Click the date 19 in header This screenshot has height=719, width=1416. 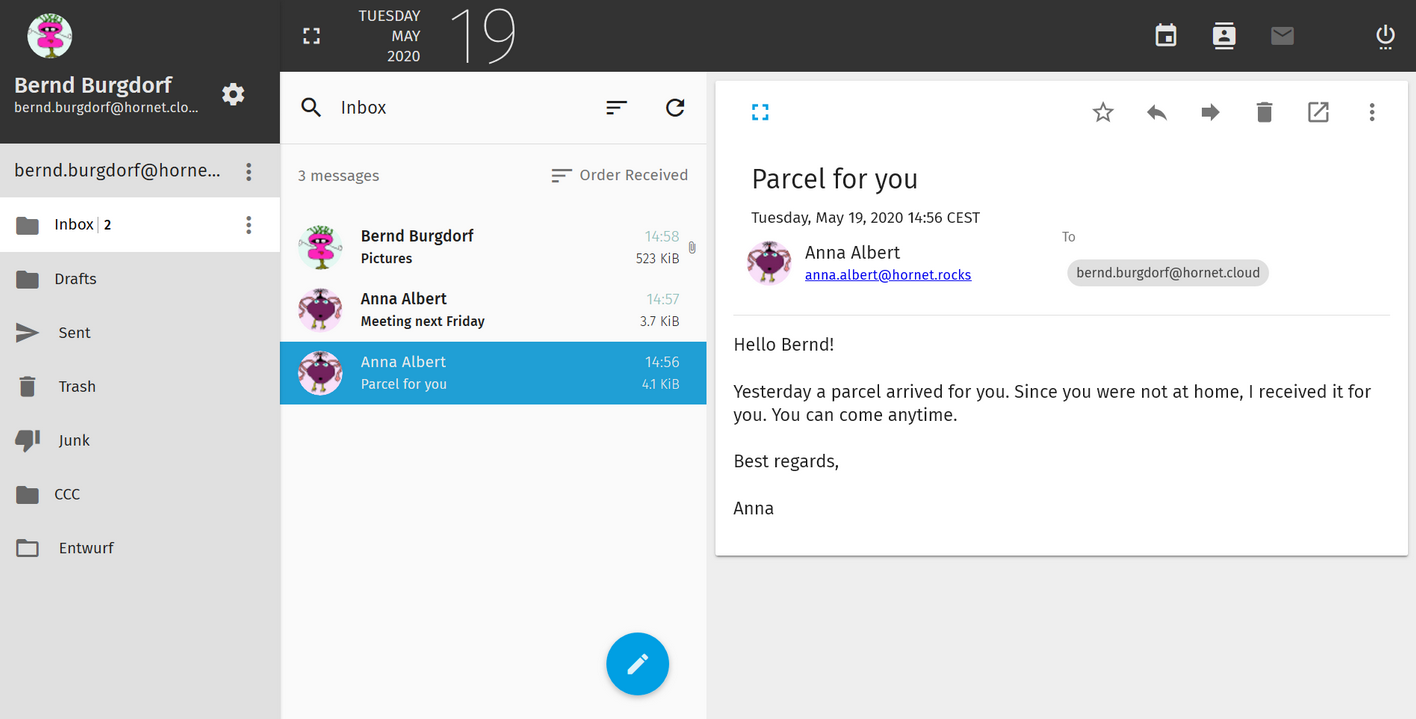point(484,36)
